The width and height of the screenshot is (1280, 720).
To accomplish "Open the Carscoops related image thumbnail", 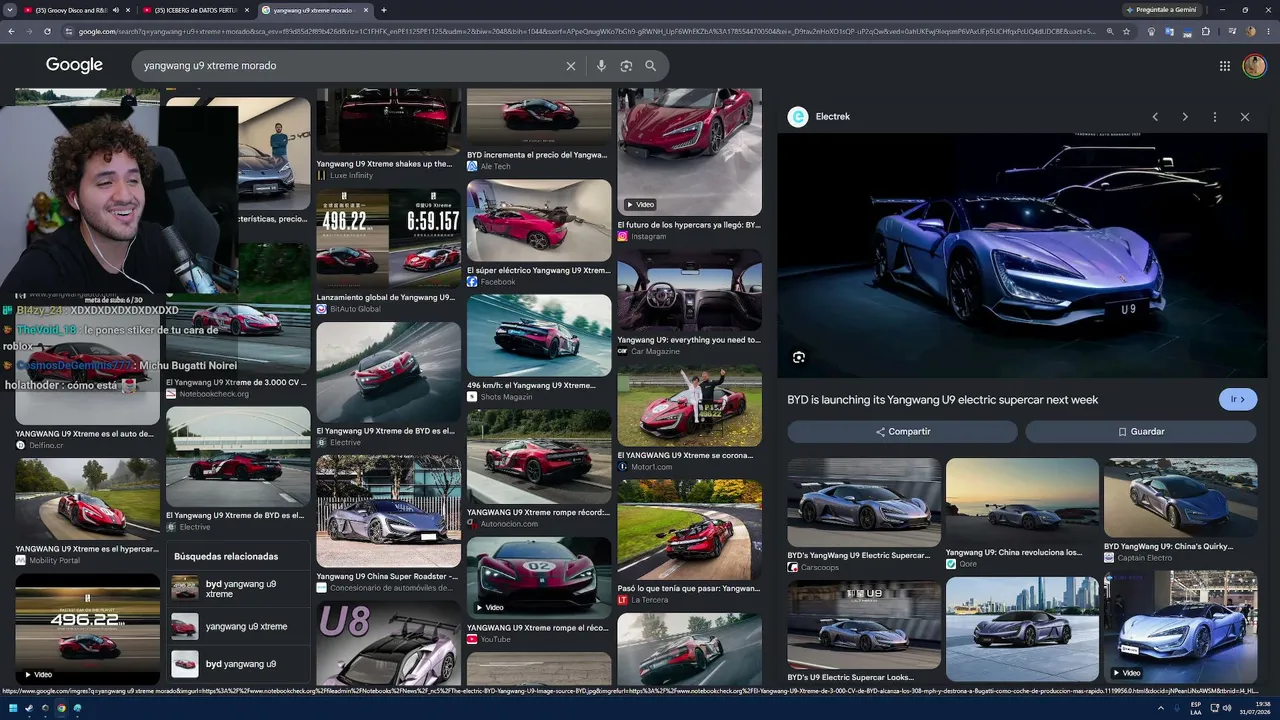I will point(864,502).
